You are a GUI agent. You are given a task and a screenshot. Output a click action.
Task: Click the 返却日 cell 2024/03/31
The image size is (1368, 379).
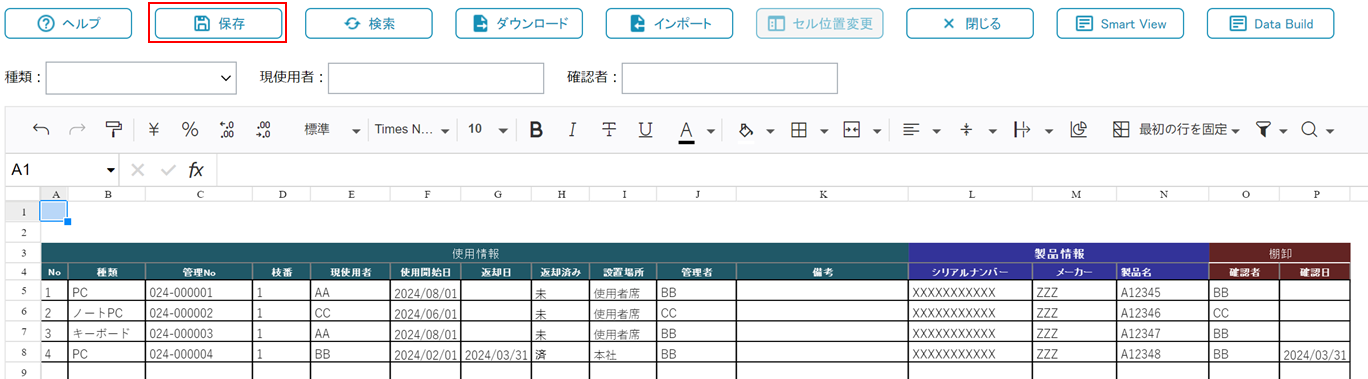point(496,353)
